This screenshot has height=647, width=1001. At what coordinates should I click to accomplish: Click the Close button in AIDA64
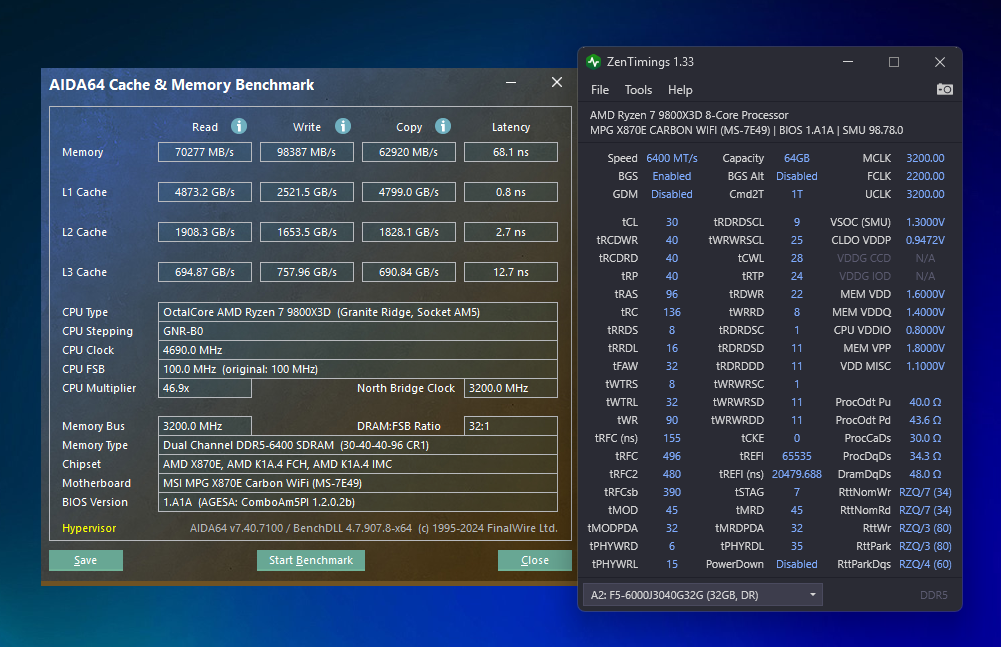[534, 560]
